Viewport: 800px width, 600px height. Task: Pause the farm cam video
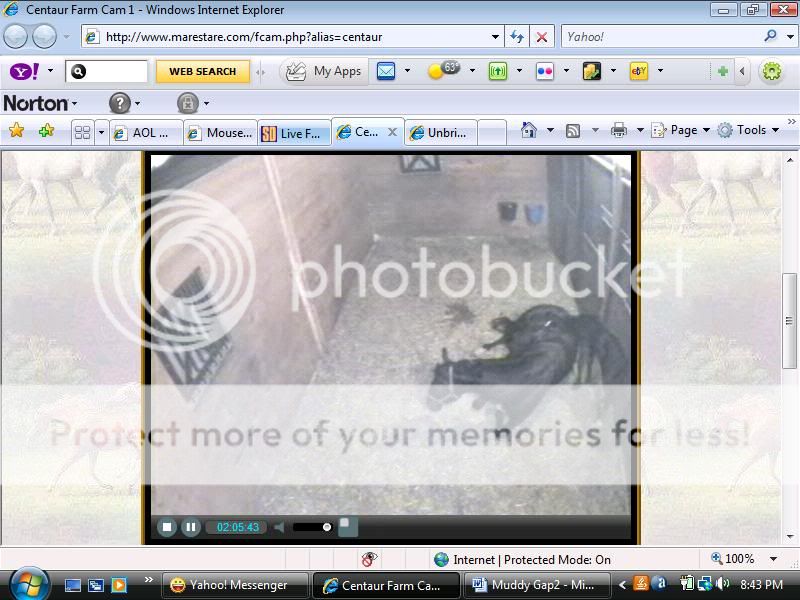(190, 527)
